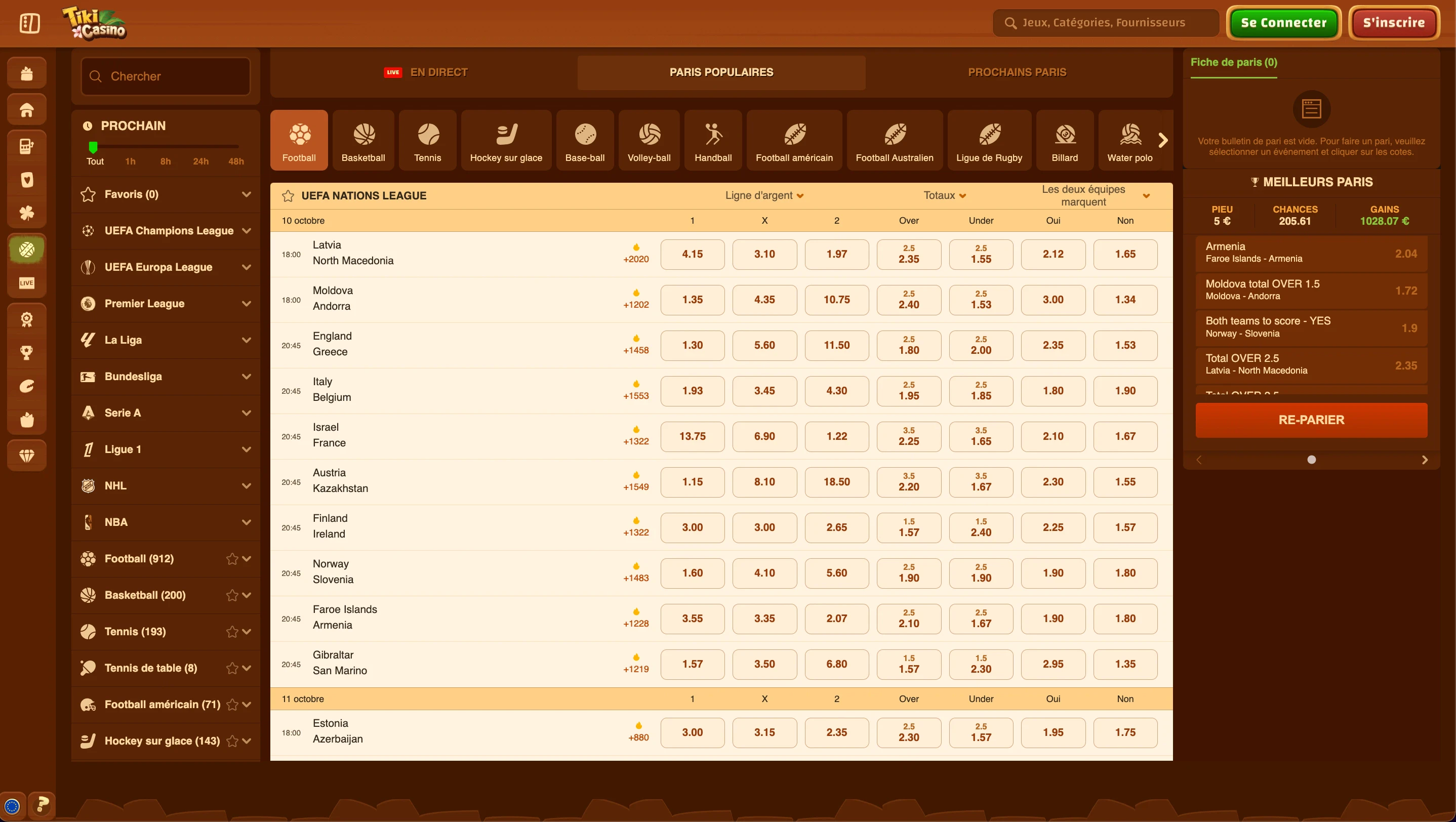Click the Meilleurs Paris carousel dot
This screenshot has height=822, width=1456.
pyautogui.click(x=1311, y=460)
